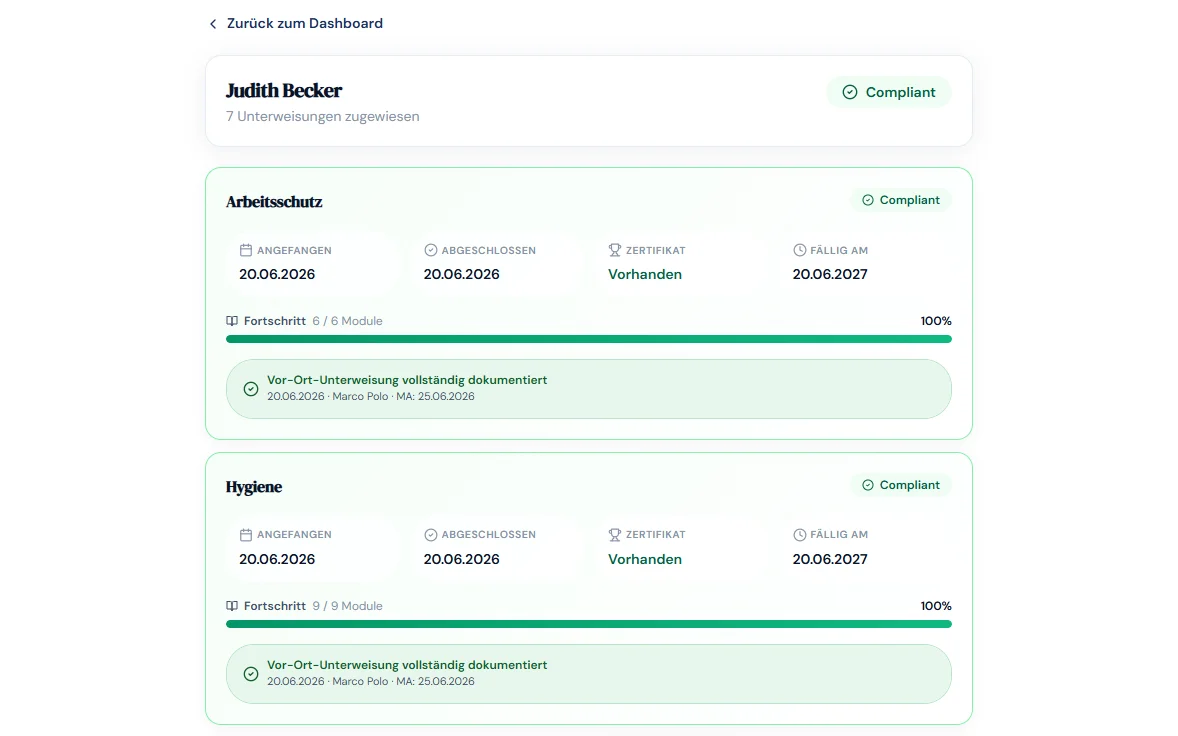The width and height of the screenshot is (1178, 736).
Task: Click the book icon beside Fortschritt 9 / 9 Module
Action: coord(232,606)
